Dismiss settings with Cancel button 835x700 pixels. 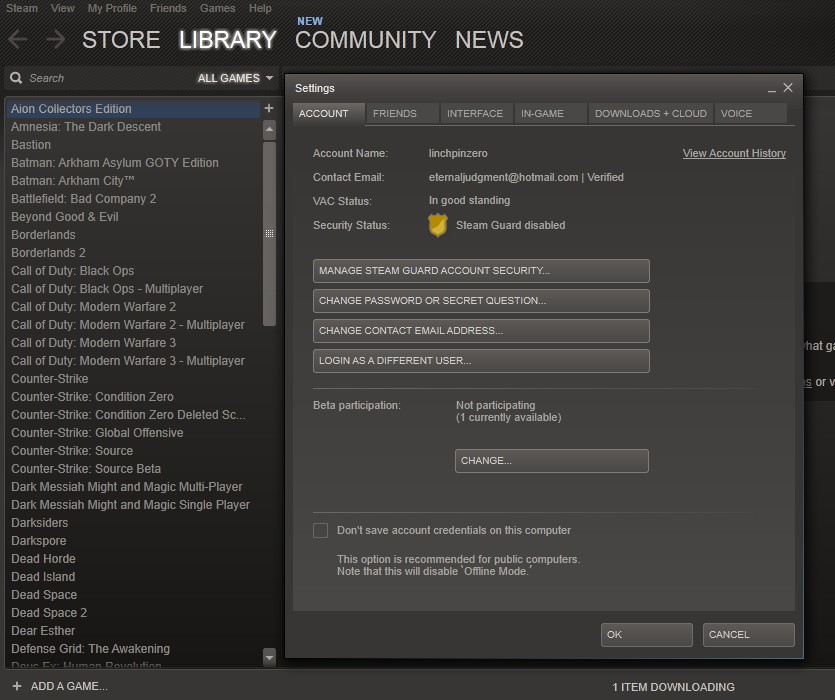(x=748, y=634)
